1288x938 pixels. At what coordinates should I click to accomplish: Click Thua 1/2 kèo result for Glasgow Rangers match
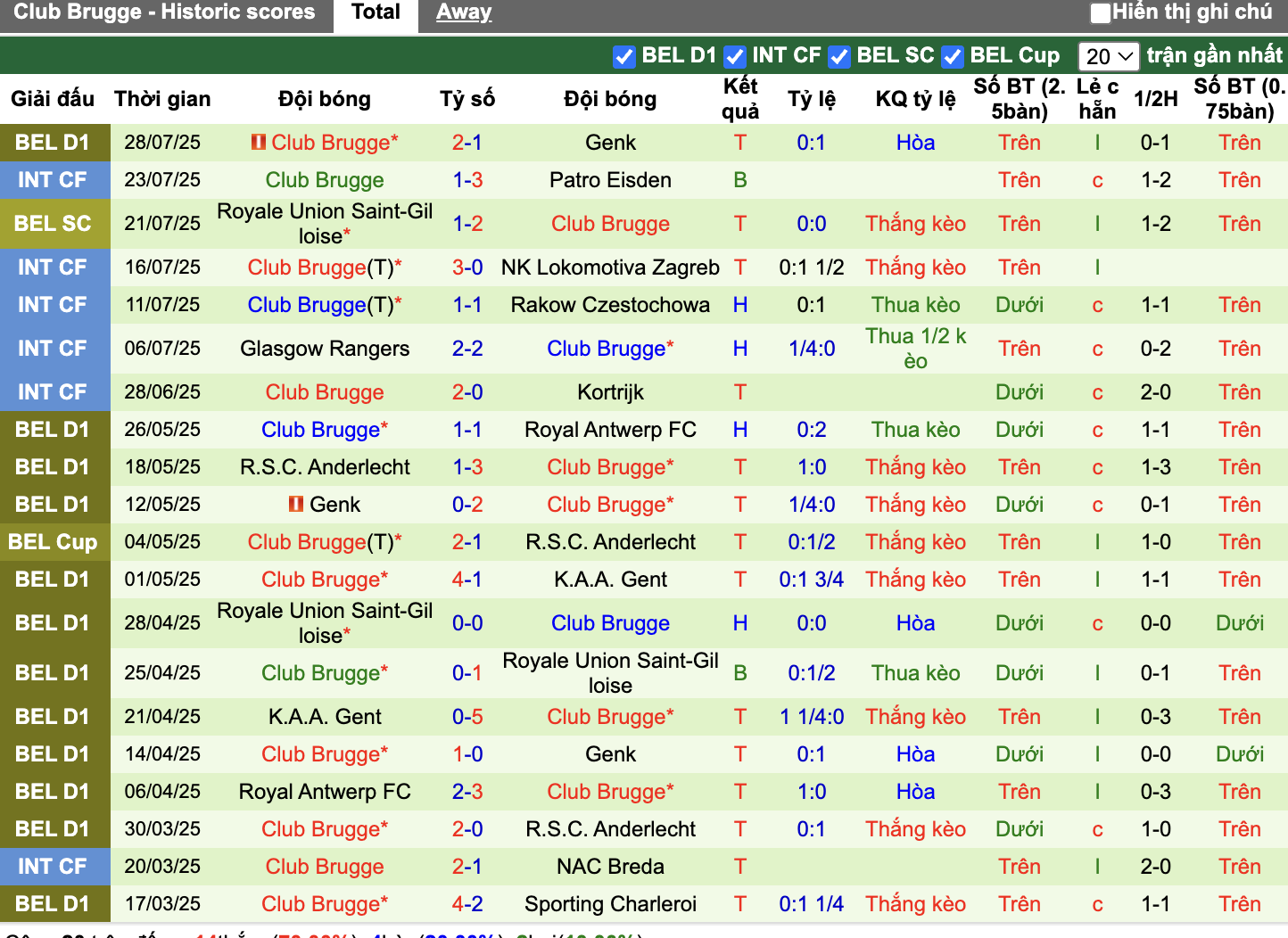click(915, 349)
